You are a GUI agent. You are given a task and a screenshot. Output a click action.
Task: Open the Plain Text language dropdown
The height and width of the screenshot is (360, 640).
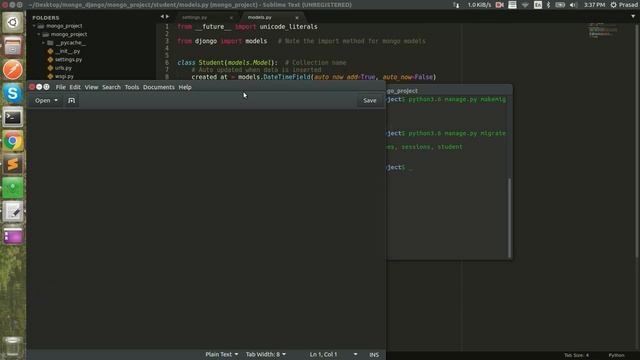click(222, 354)
